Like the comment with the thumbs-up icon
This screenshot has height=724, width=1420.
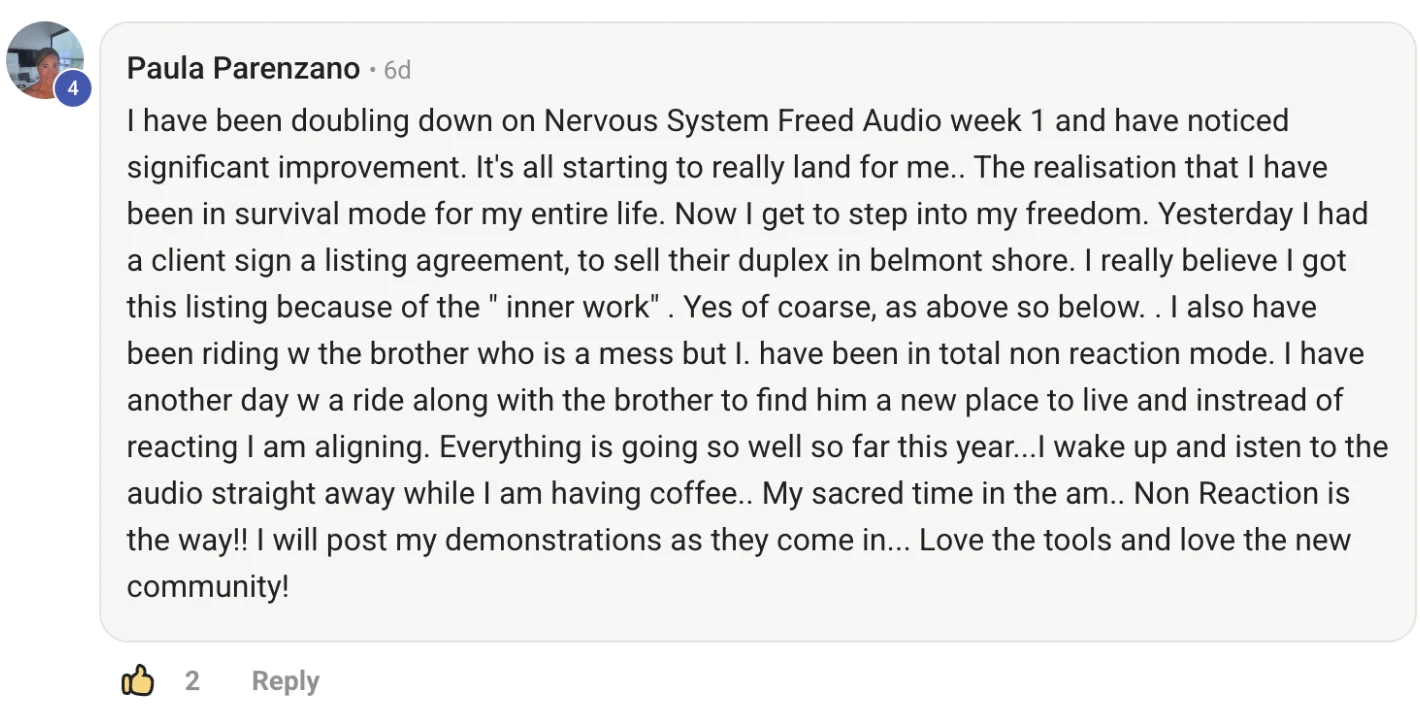click(x=138, y=681)
